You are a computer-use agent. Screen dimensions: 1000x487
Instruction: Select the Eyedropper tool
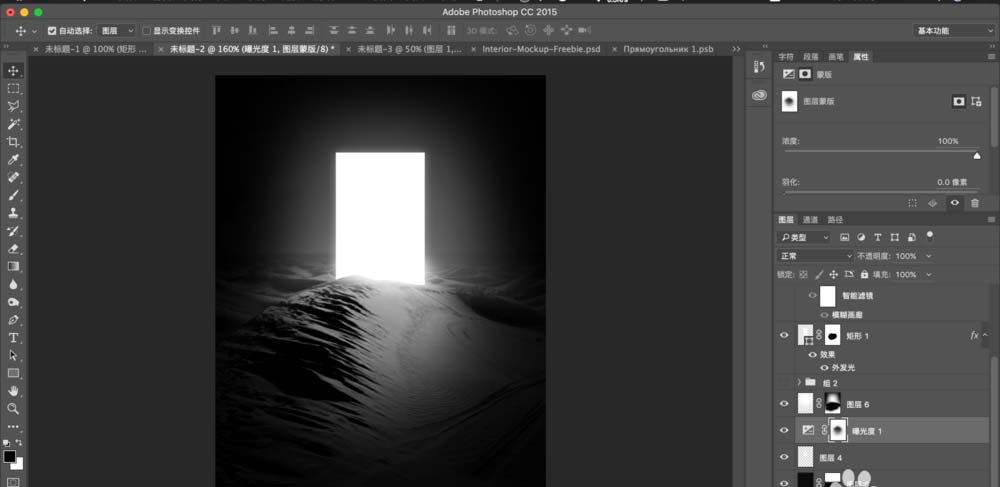point(13,159)
